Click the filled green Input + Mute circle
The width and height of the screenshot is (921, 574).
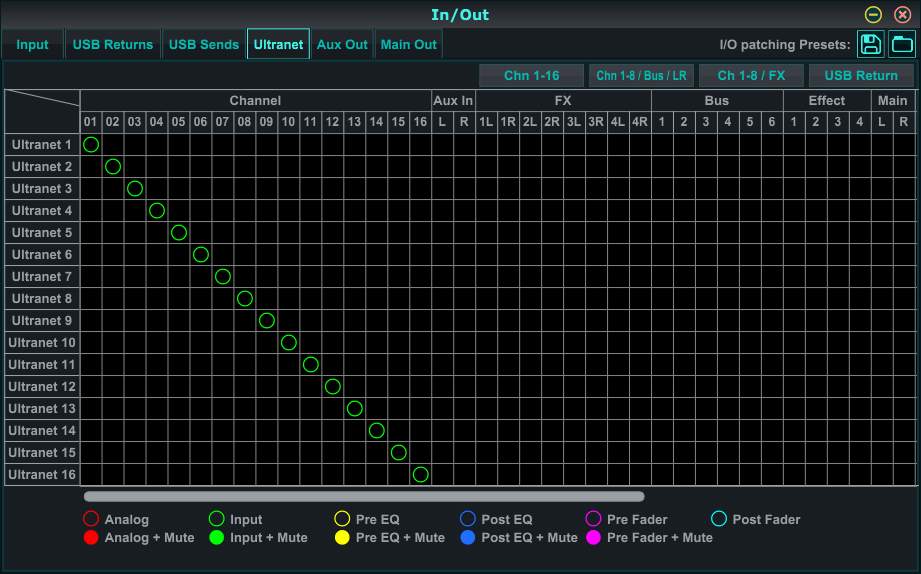tap(217, 538)
